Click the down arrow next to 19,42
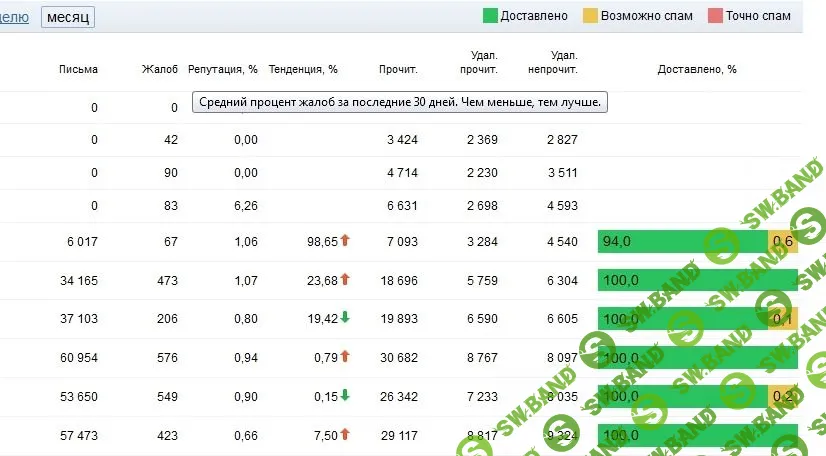Image resolution: width=826 pixels, height=456 pixels. [345, 317]
